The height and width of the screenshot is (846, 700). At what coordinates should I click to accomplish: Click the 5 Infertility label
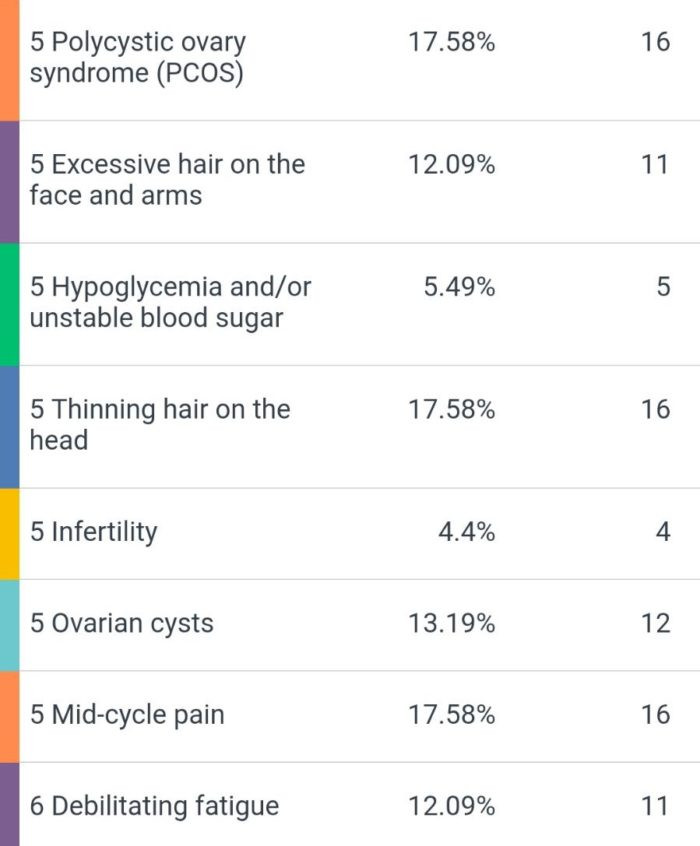[93, 532]
